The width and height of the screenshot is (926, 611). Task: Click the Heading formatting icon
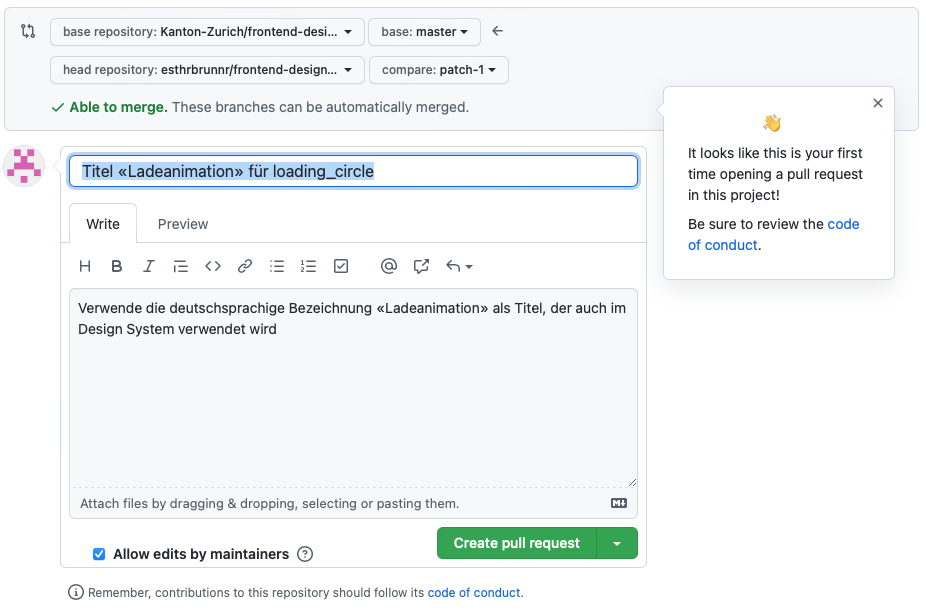pyautogui.click(x=85, y=266)
